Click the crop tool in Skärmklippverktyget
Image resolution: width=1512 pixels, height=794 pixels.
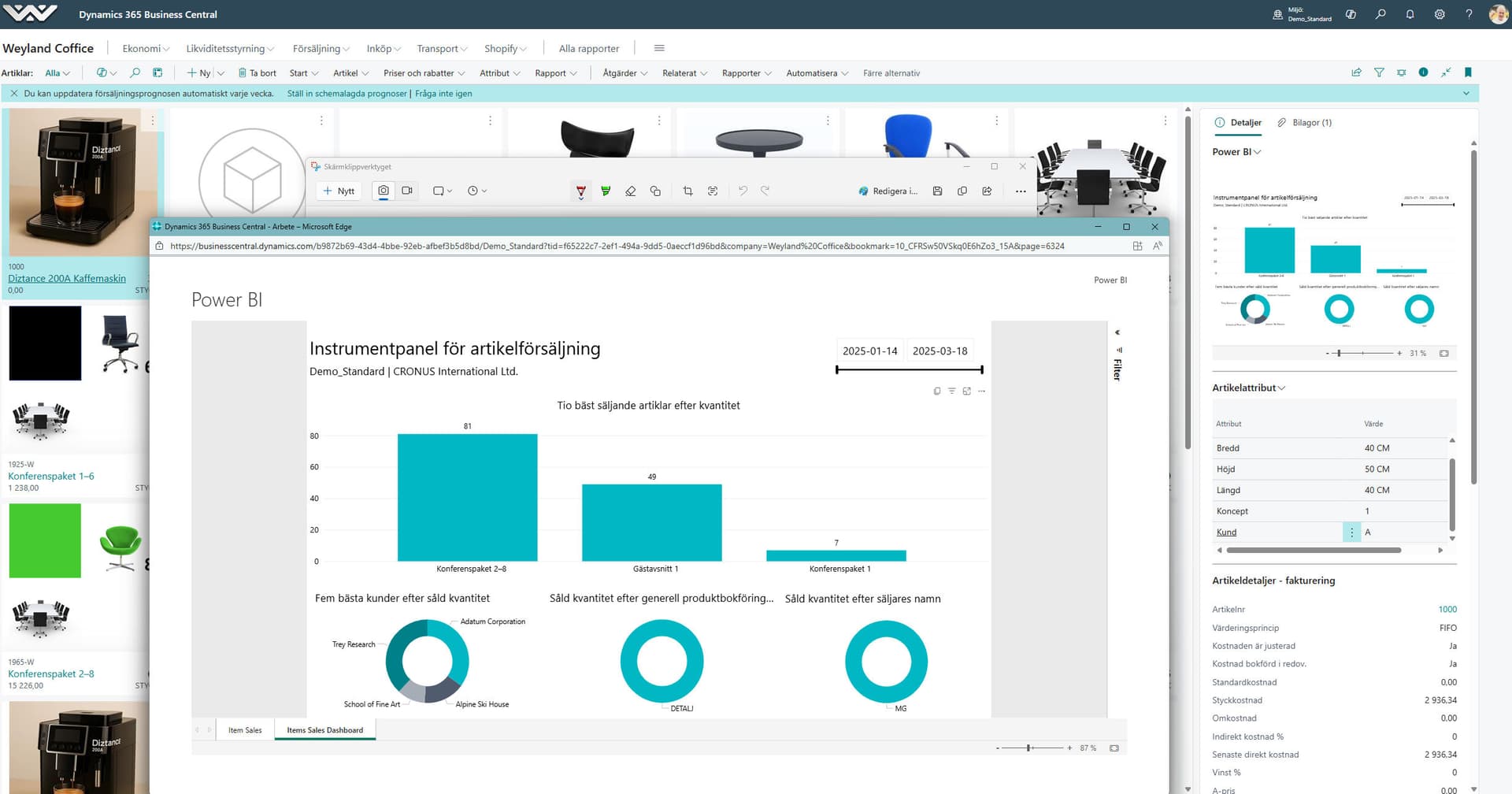pyautogui.click(x=687, y=191)
